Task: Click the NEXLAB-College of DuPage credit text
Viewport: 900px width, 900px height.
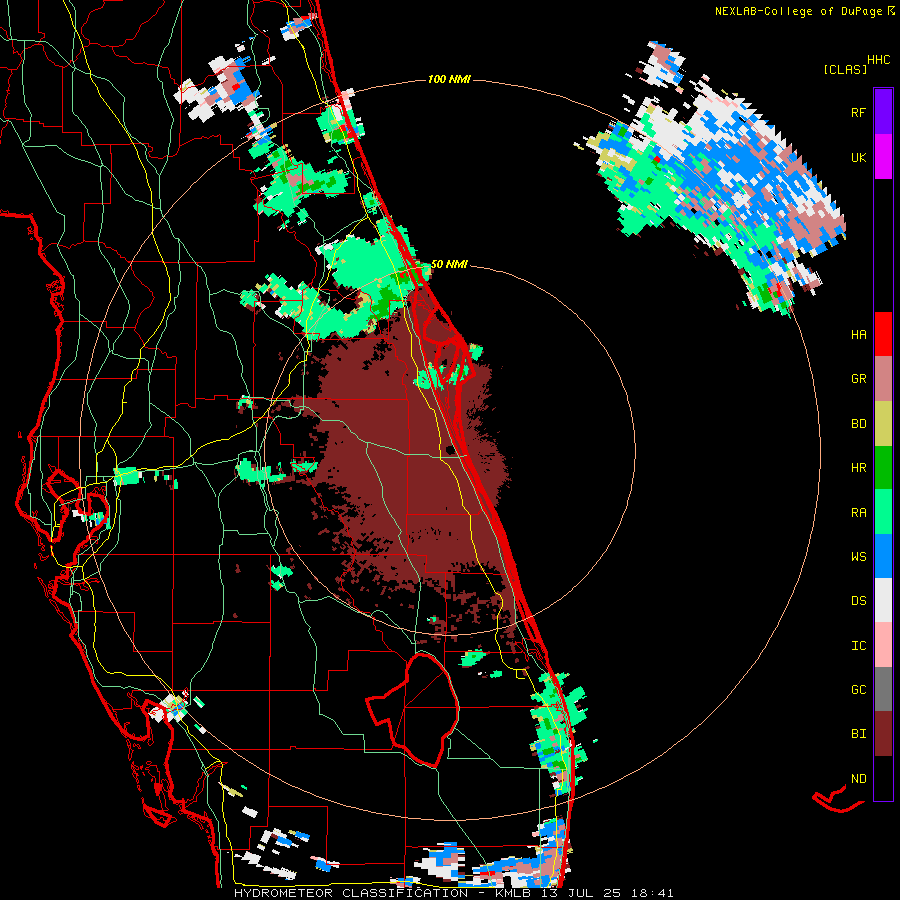Action: click(798, 11)
